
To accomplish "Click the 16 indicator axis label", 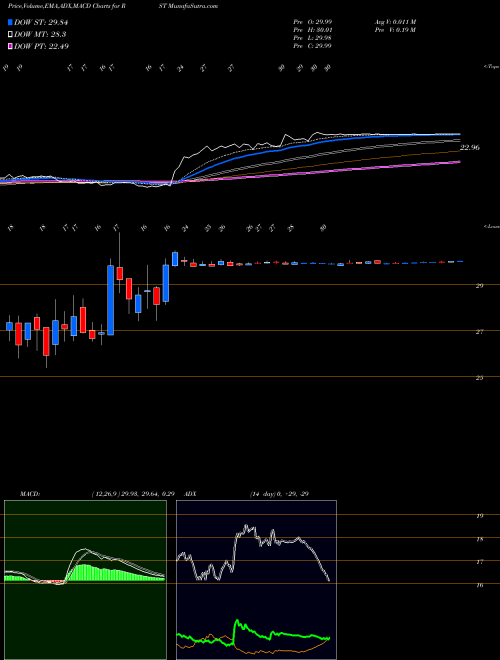I will pos(479,585).
